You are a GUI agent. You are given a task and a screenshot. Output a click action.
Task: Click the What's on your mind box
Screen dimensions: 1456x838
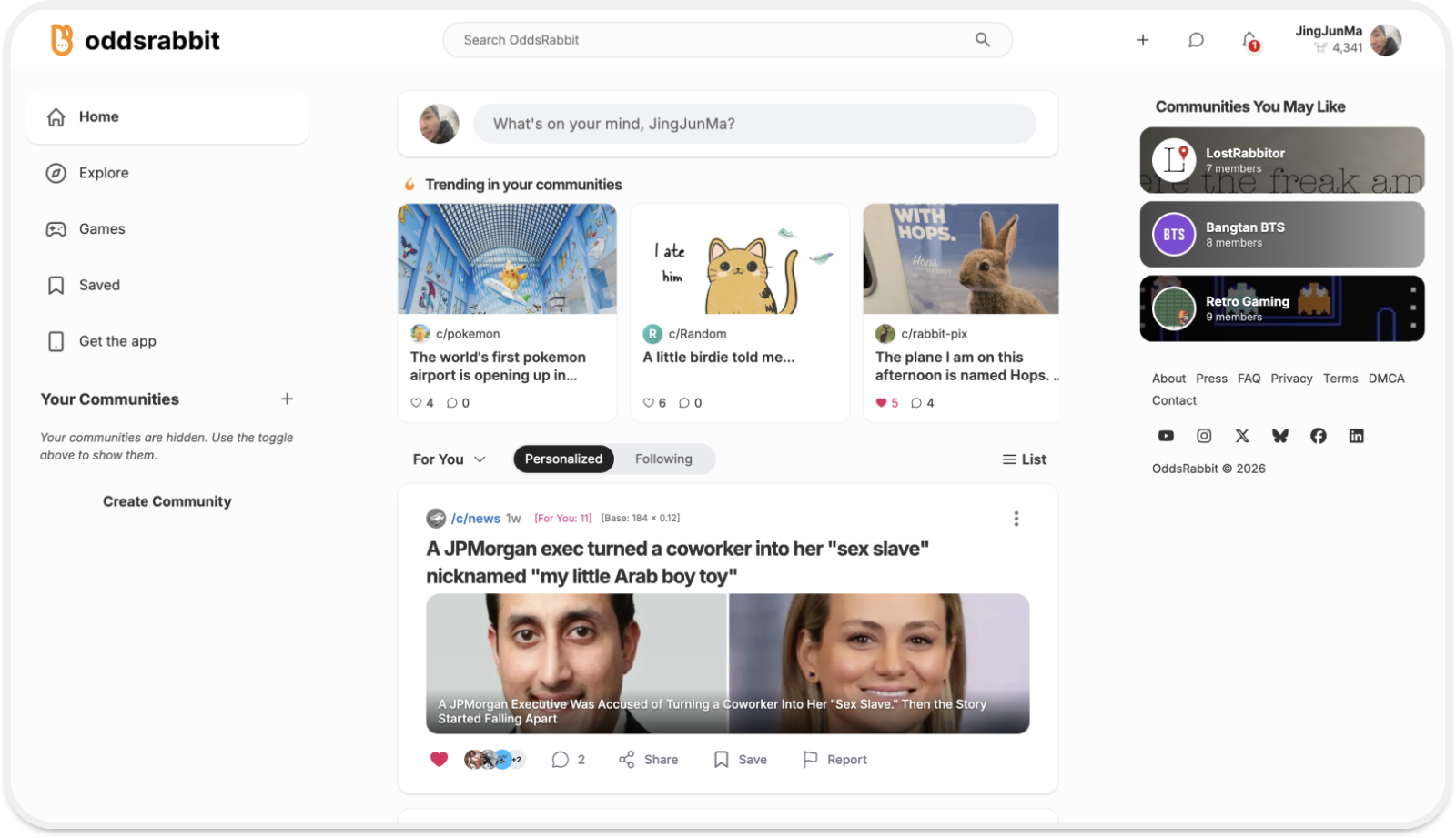coord(754,124)
